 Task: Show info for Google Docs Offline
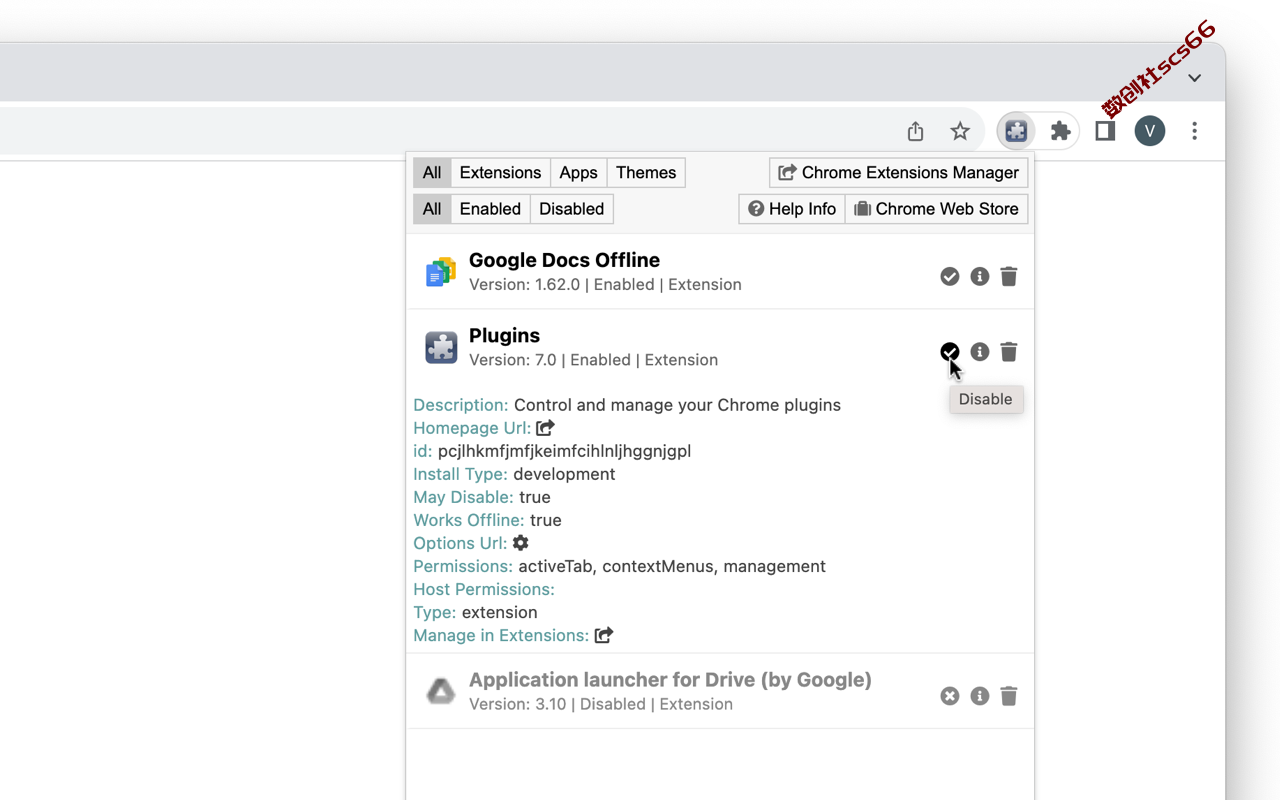click(980, 276)
